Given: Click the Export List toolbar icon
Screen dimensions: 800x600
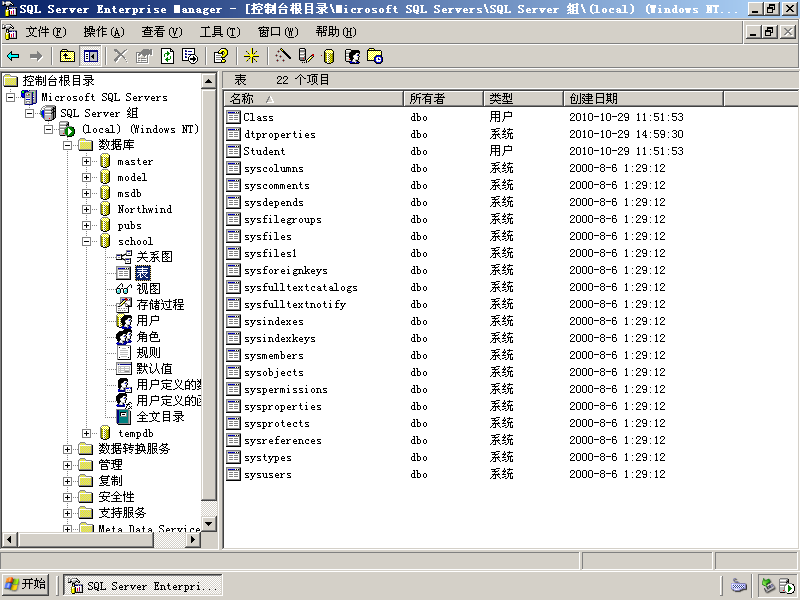Looking at the screenshot, I should coord(190,56).
